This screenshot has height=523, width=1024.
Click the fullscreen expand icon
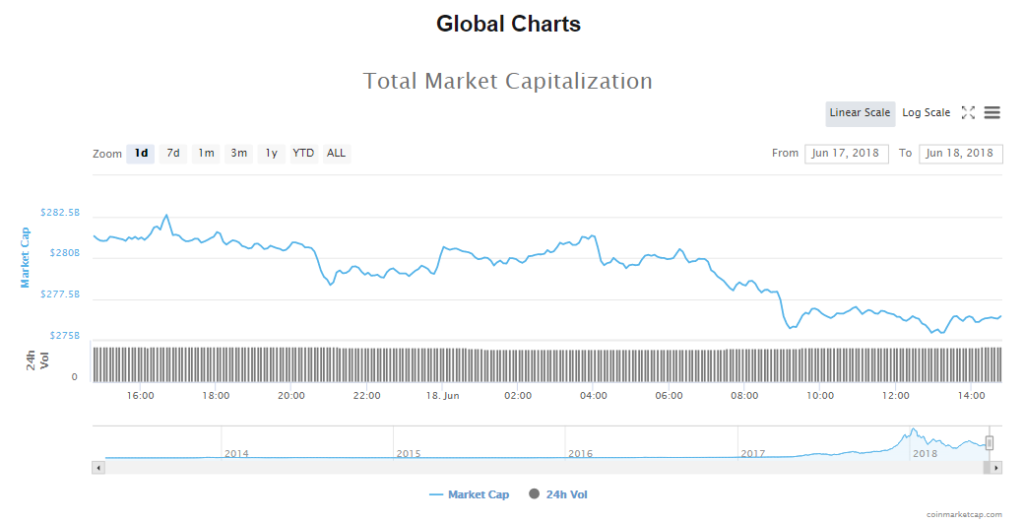pos(968,113)
